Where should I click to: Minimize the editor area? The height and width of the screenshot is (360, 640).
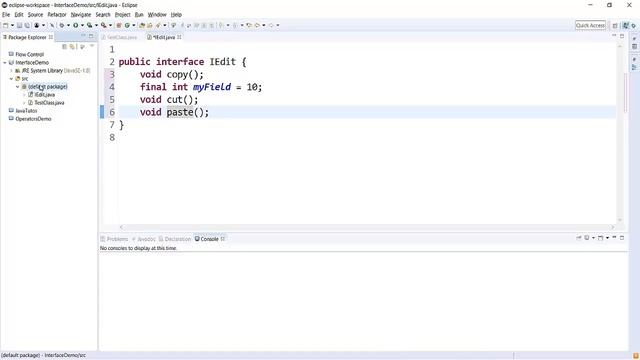coord(614,36)
